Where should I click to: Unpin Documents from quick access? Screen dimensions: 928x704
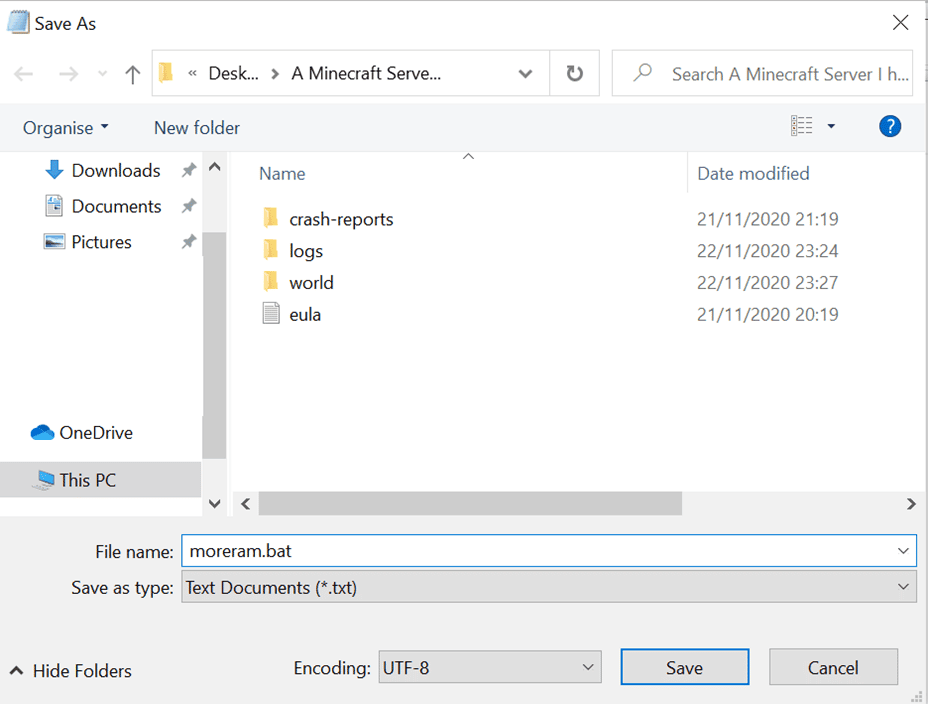[x=188, y=207]
